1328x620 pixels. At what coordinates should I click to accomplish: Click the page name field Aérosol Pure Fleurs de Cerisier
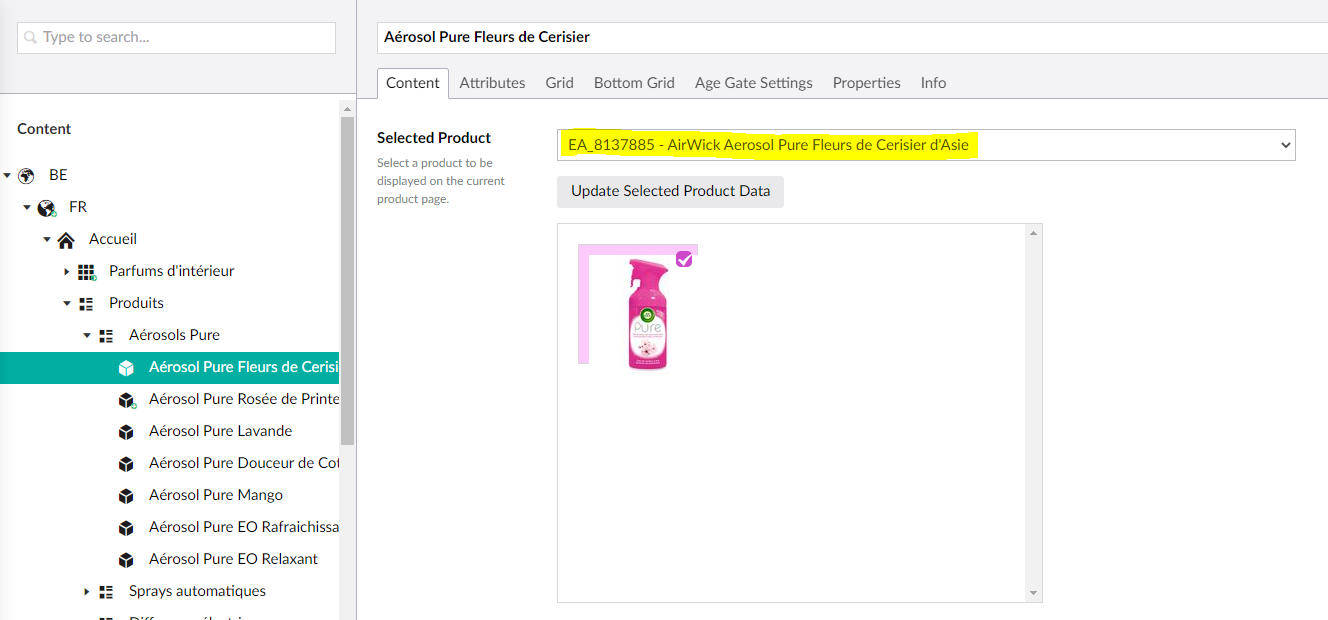[x=852, y=37]
